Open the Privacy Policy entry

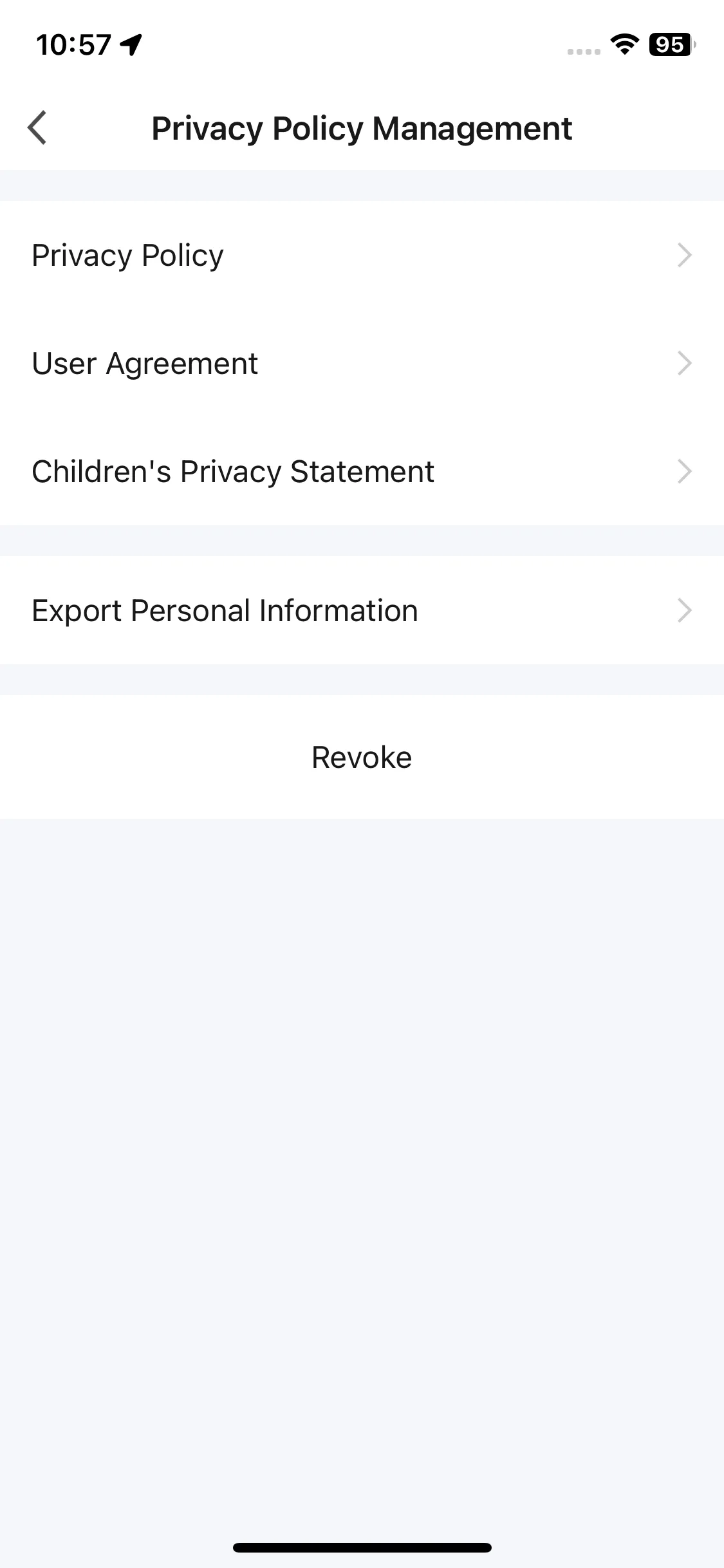pos(362,255)
